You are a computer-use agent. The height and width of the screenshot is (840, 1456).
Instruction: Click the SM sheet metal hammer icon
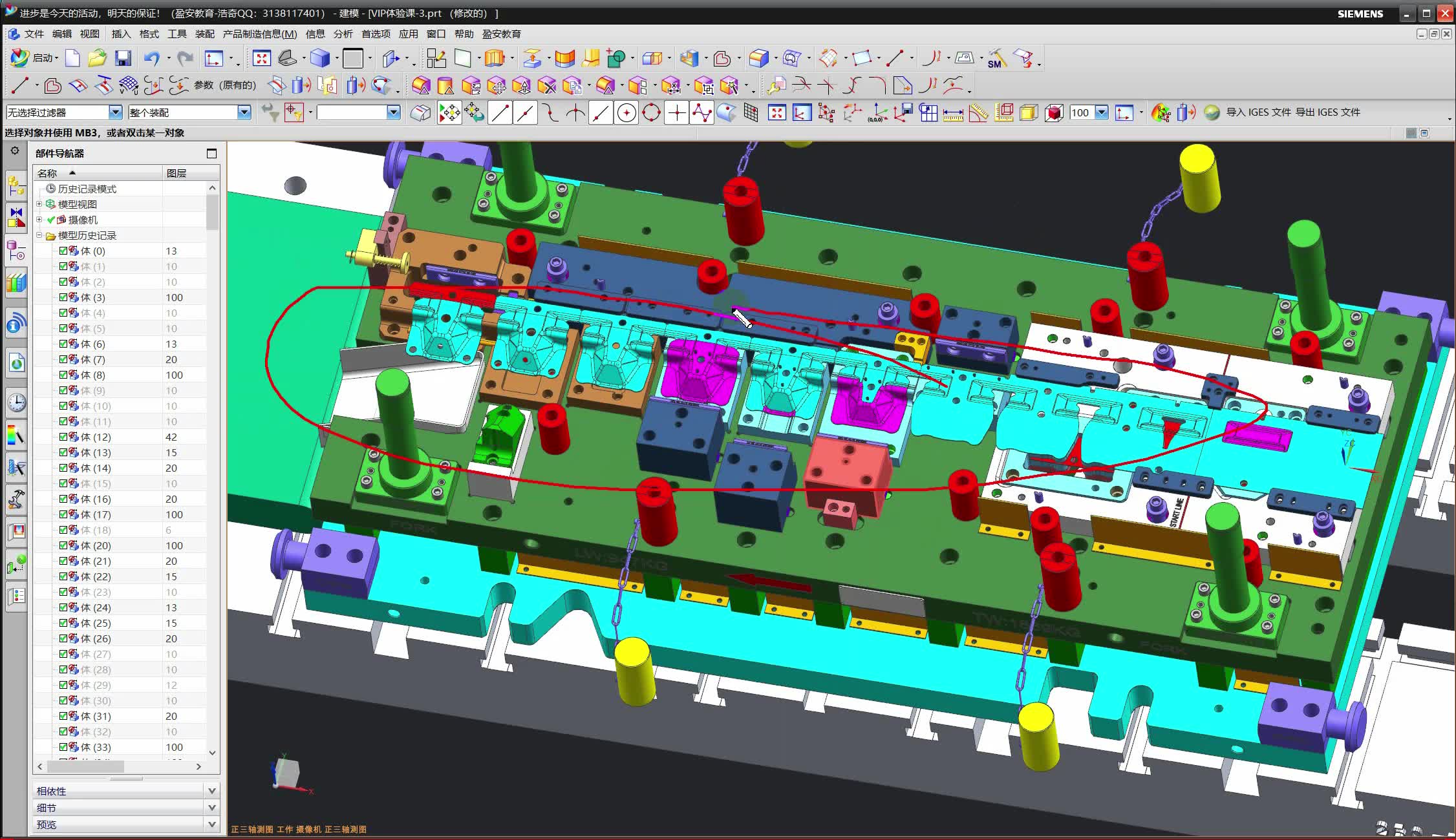coord(996,59)
